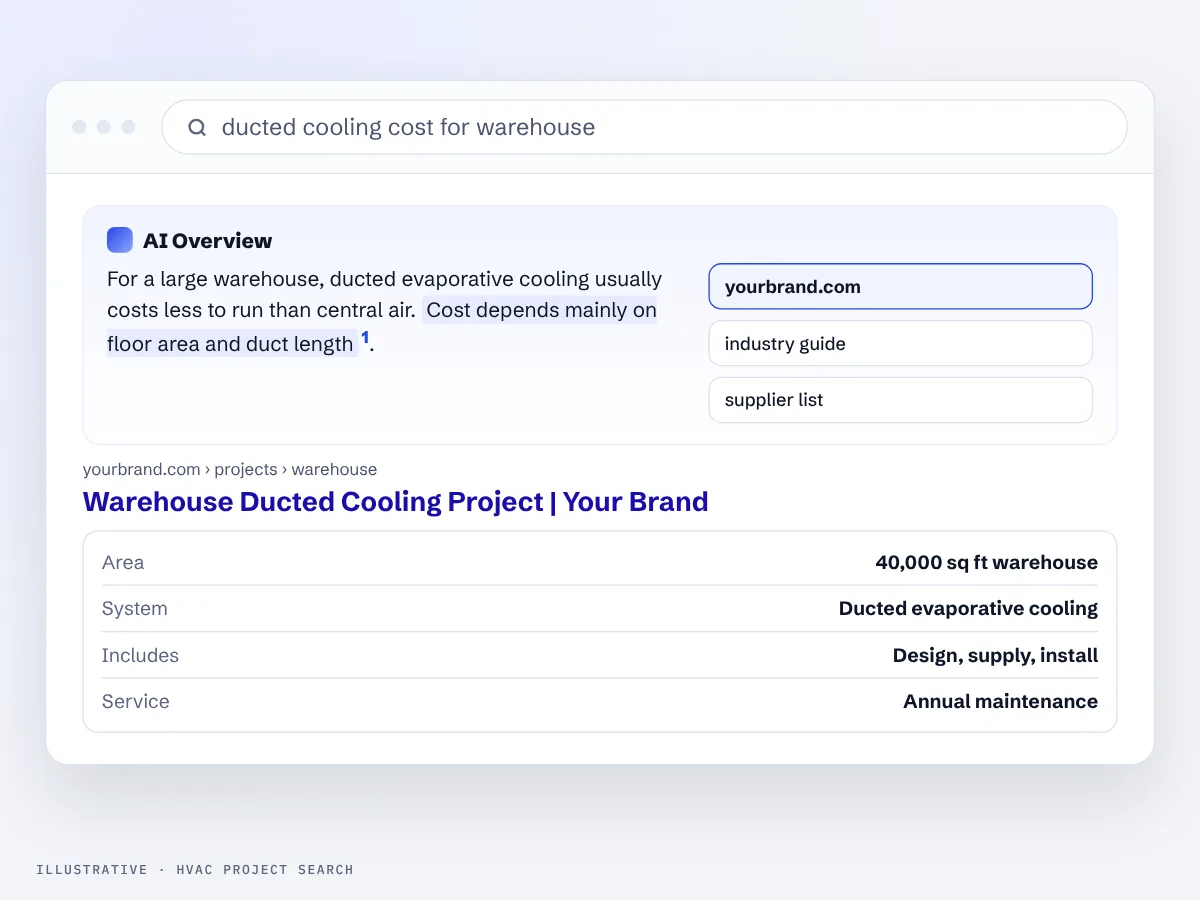The image size is (1200, 900).
Task: Click the 'System' row label
Action: click(135, 608)
